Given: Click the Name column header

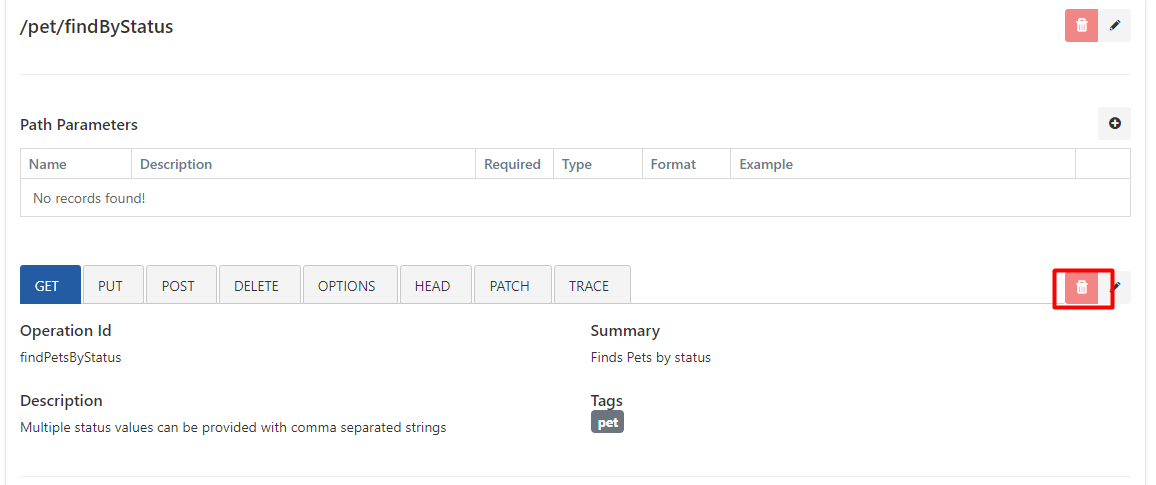Looking at the screenshot, I should tap(48, 164).
